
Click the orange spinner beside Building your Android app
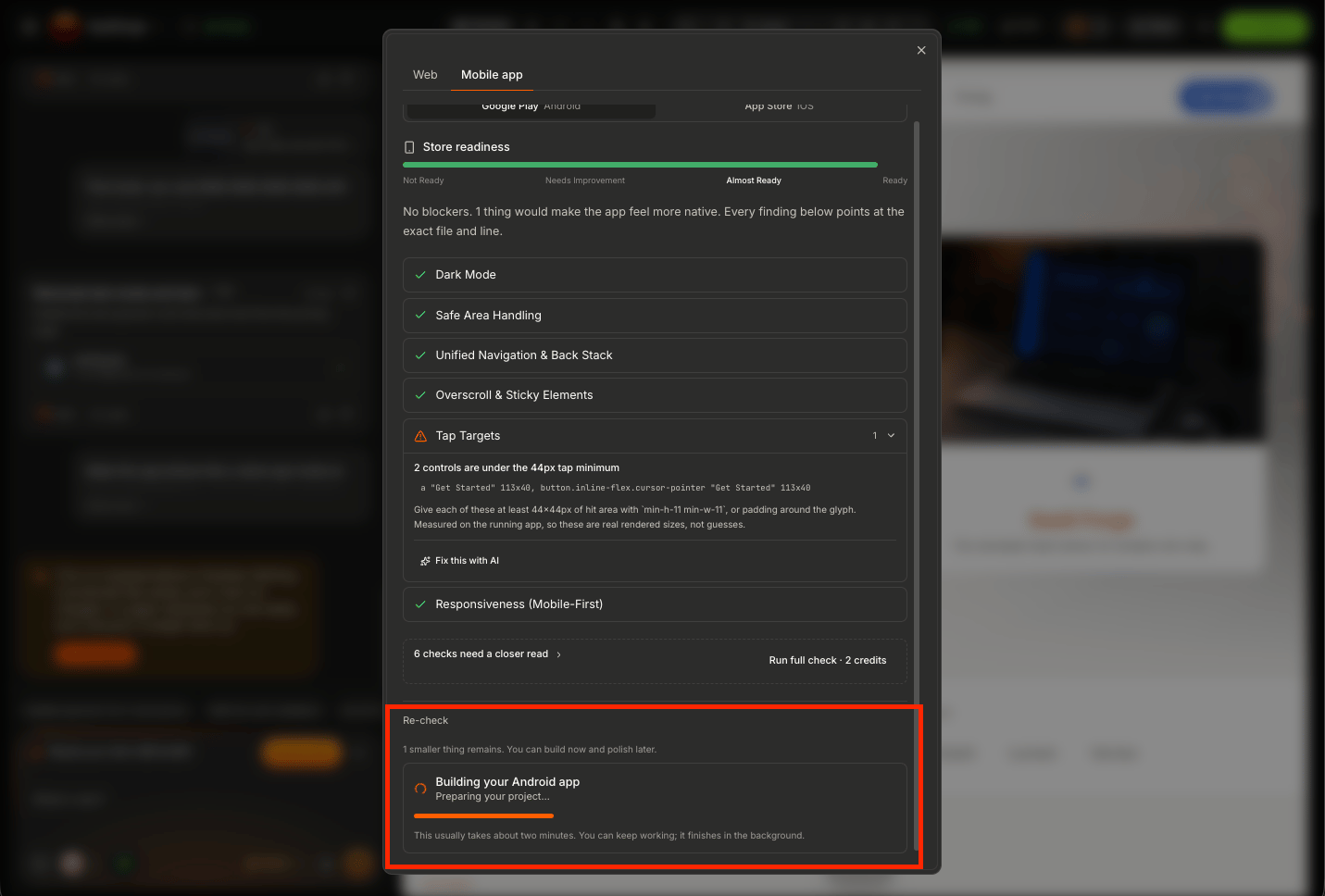[420, 789]
